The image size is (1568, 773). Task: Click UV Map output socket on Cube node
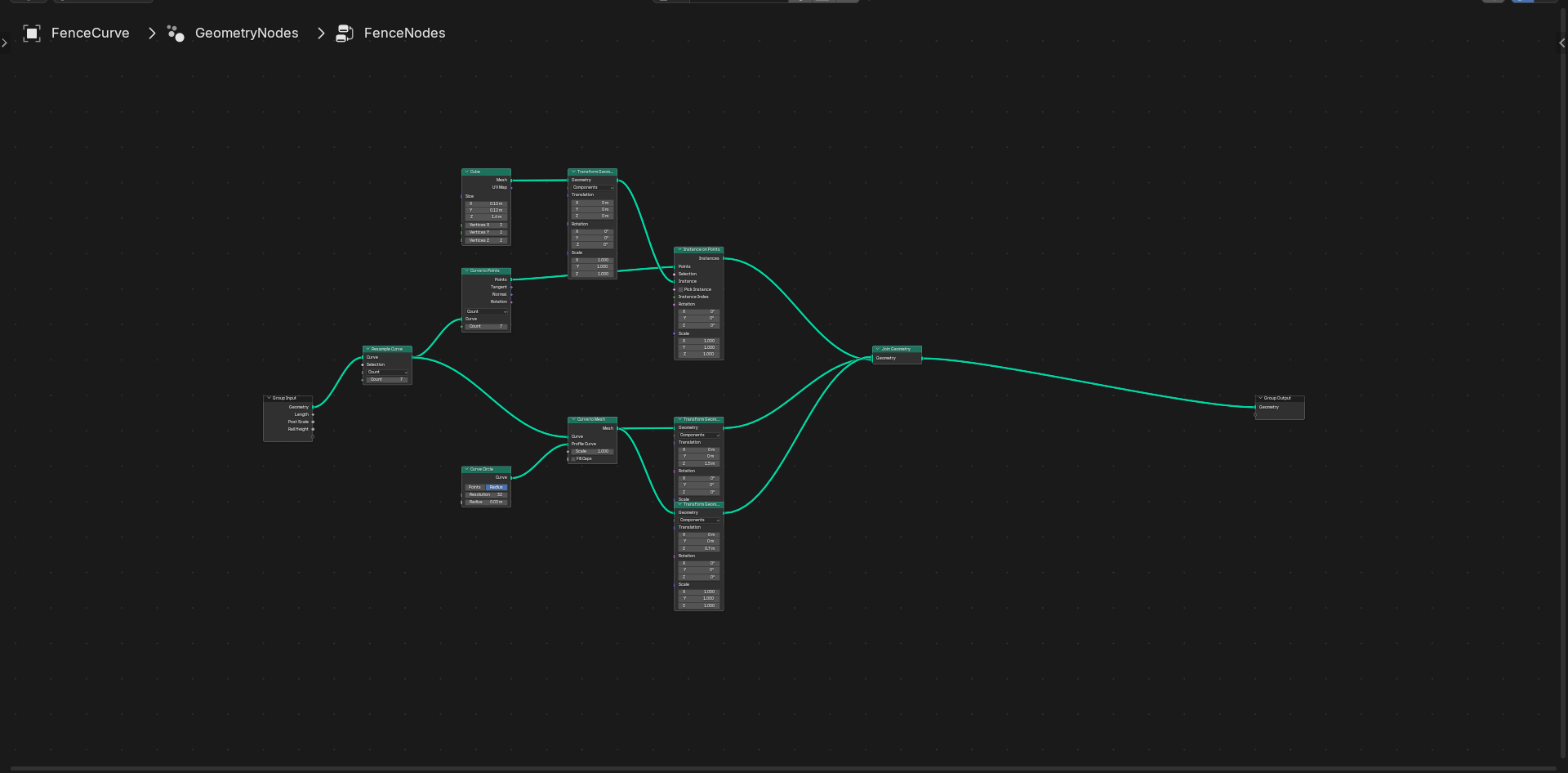click(511, 187)
